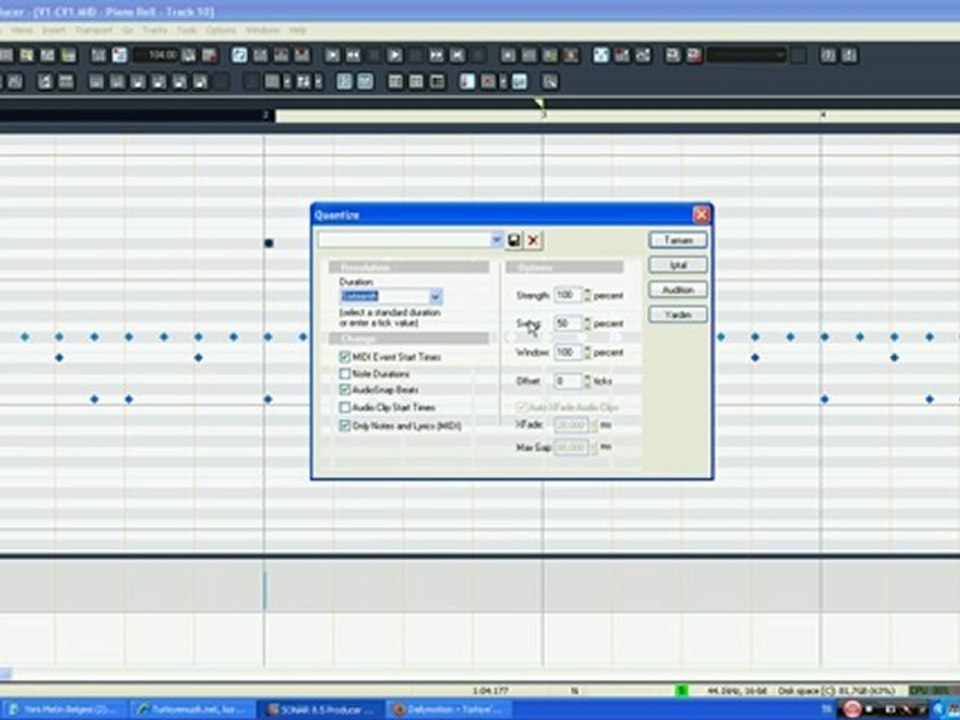The width and height of the screenshot is (960, 720).
Task: Open the dark dropdown in the top toolbar
Action: point(746,56)
